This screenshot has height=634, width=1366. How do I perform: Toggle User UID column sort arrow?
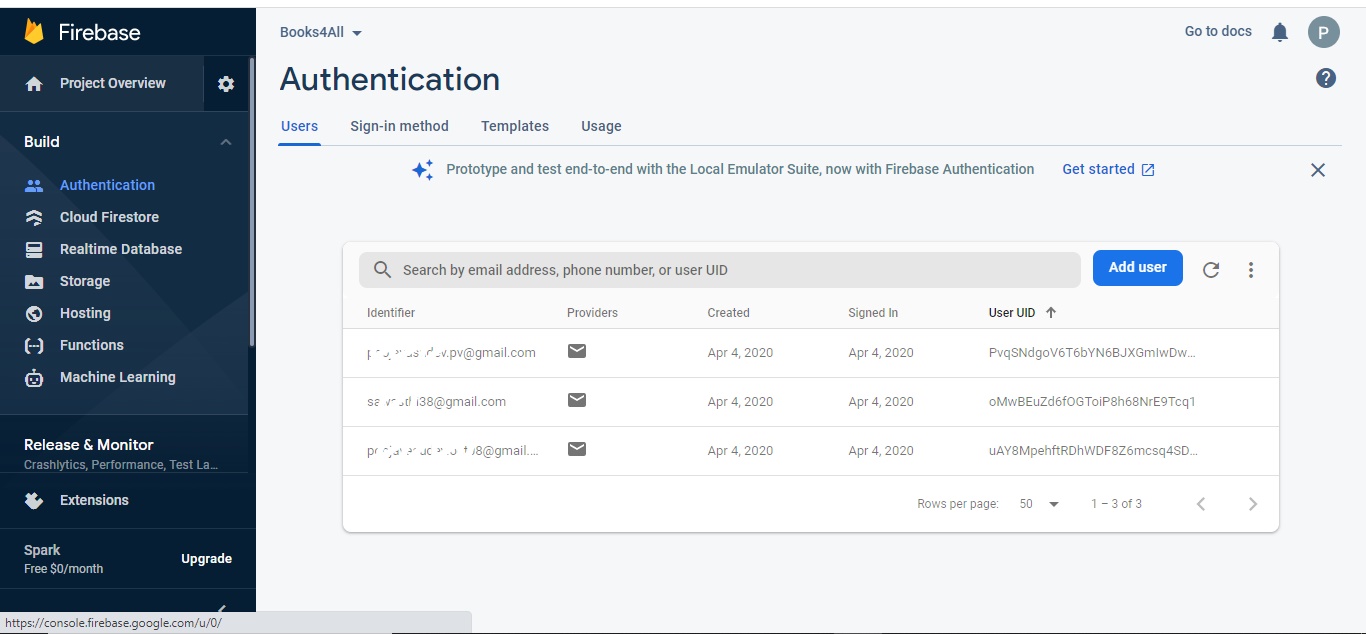[1051, 312]
